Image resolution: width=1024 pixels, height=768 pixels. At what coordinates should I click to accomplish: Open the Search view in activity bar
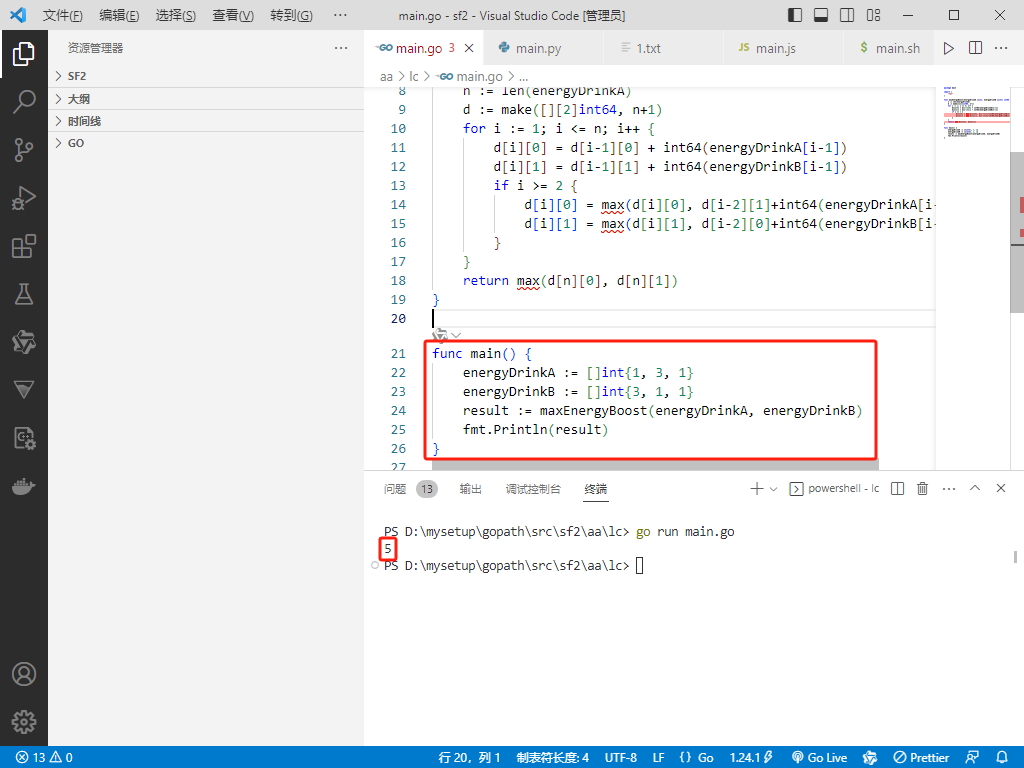pos(24,102)
